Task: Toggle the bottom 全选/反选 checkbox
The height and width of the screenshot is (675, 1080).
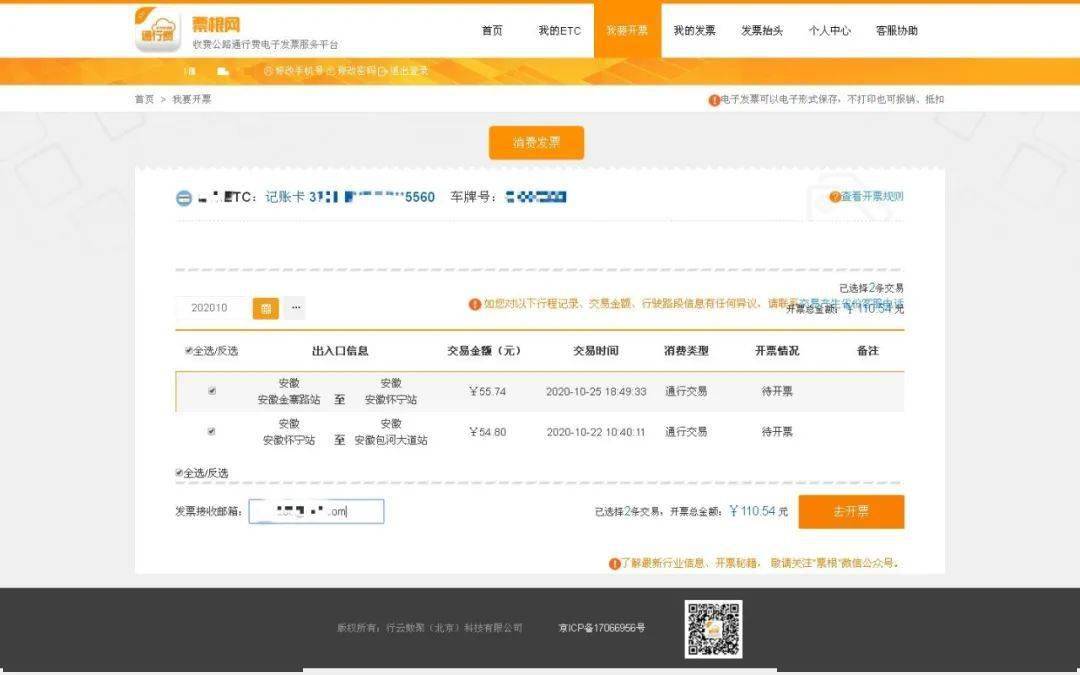Action: point(179,473)
